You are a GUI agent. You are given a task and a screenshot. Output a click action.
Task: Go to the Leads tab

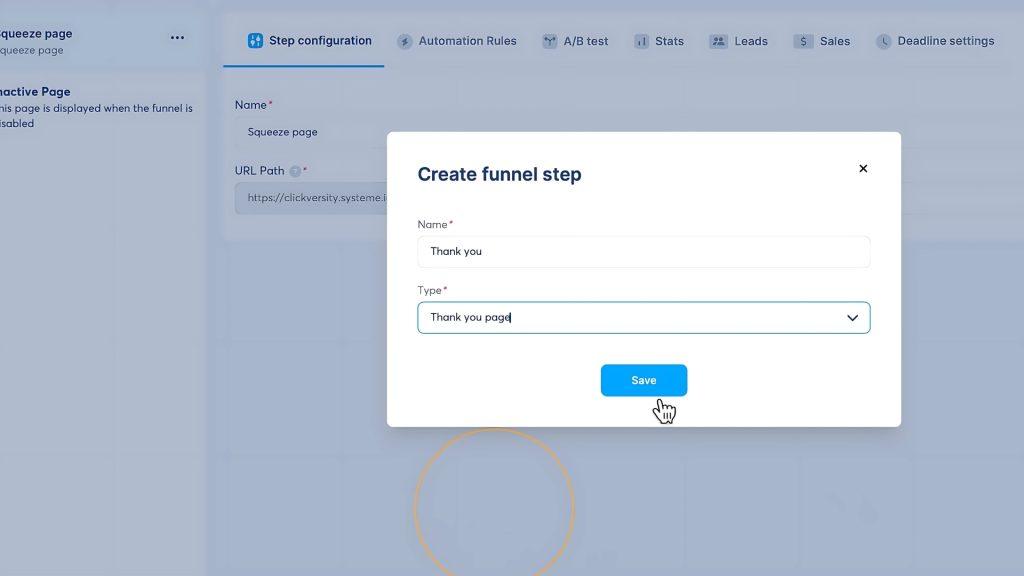click(x=738, y=41)
